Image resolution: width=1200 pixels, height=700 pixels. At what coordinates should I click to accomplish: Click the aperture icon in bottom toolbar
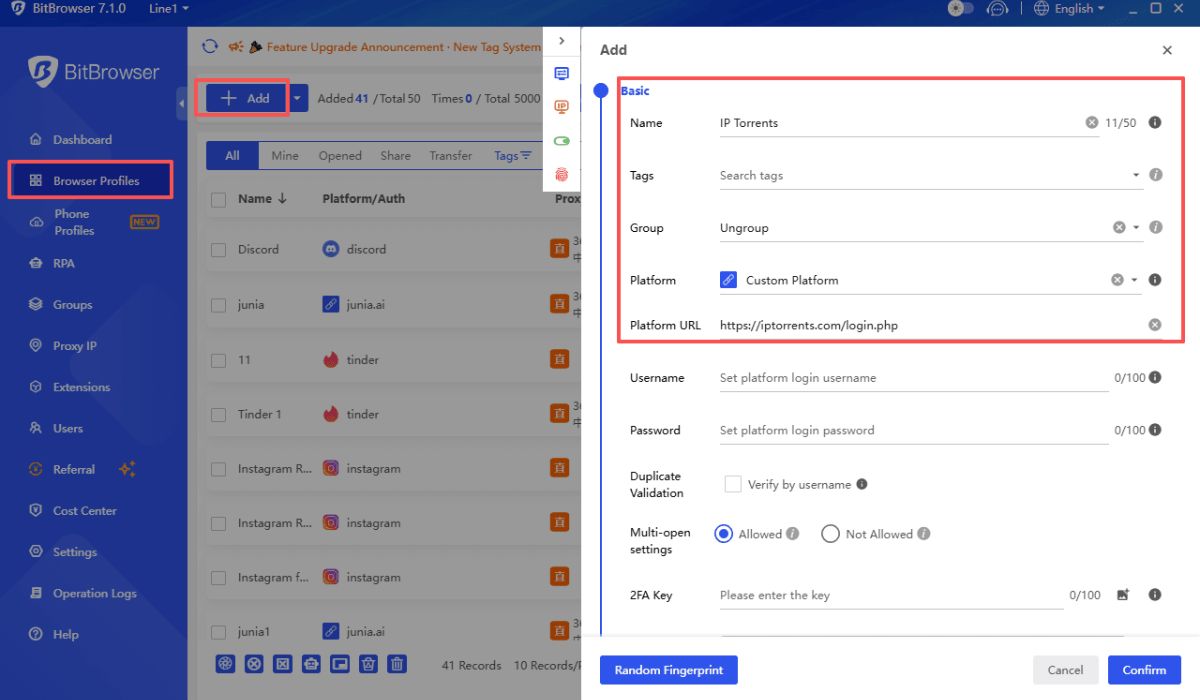[x=226, y=663]
